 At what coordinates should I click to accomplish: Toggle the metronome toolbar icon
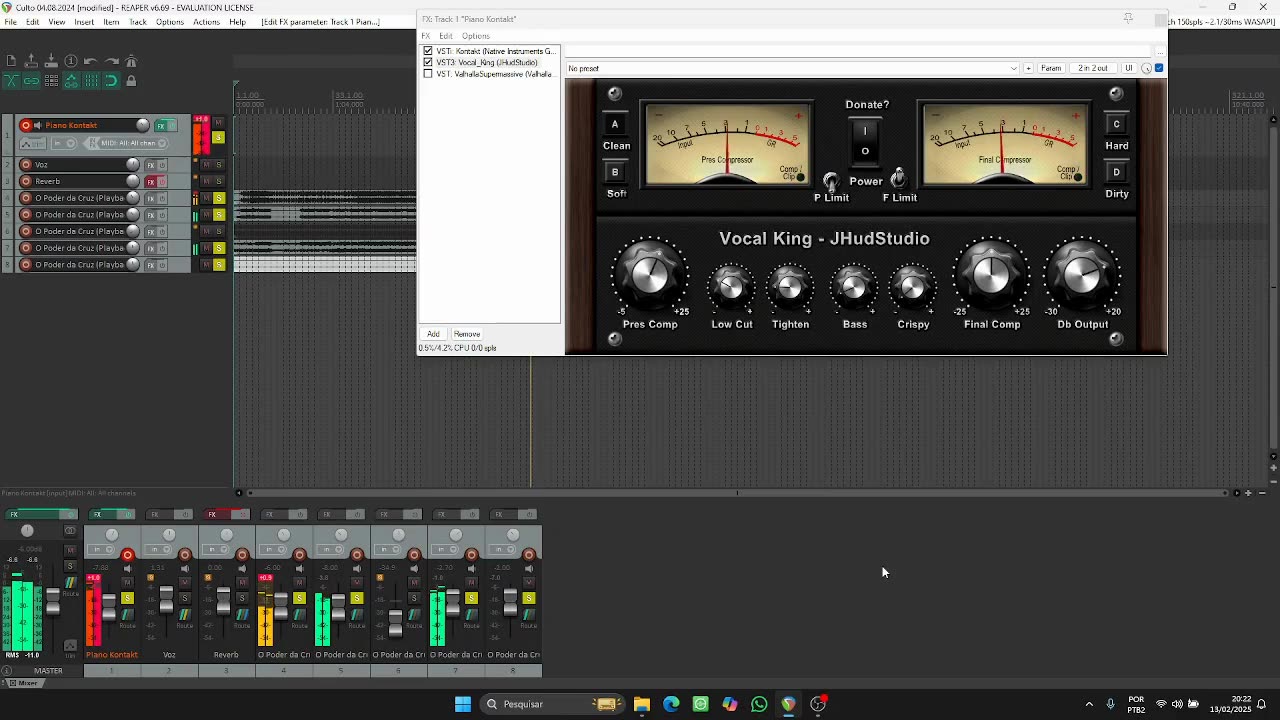click(131, 60)
